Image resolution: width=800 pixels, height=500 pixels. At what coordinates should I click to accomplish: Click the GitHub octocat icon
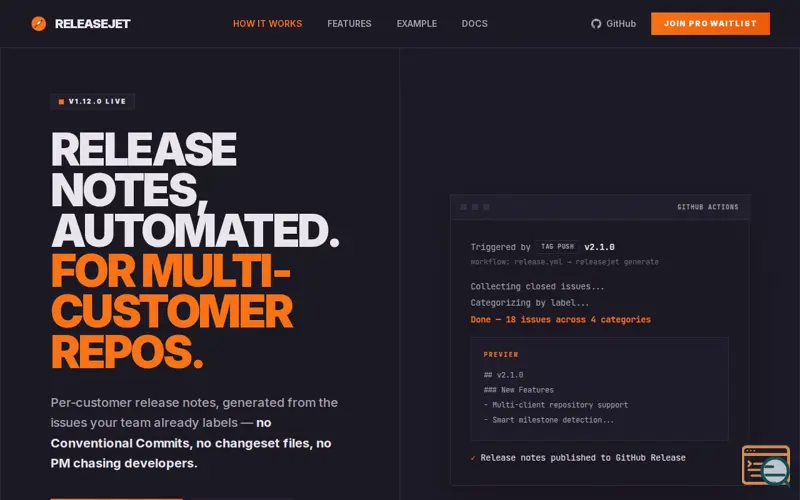[x=596, y=23]
